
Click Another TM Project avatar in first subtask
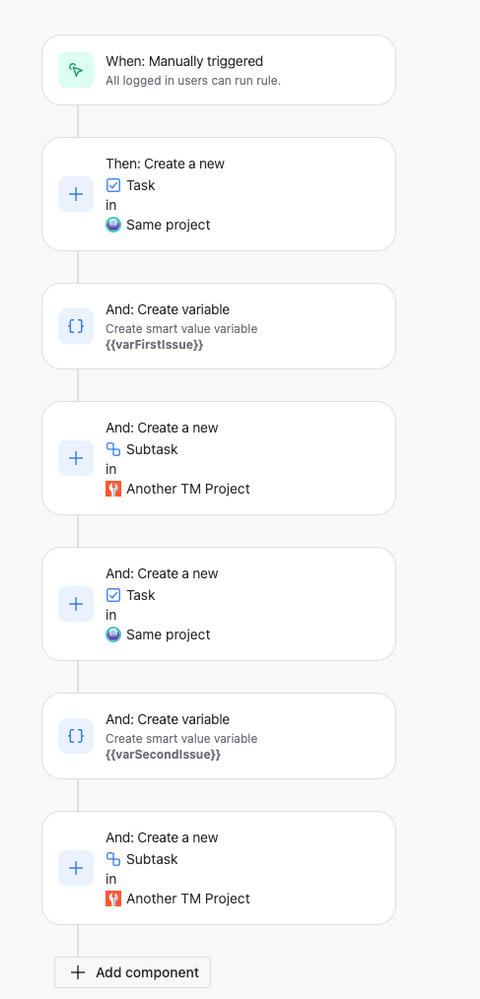point(113,489)
